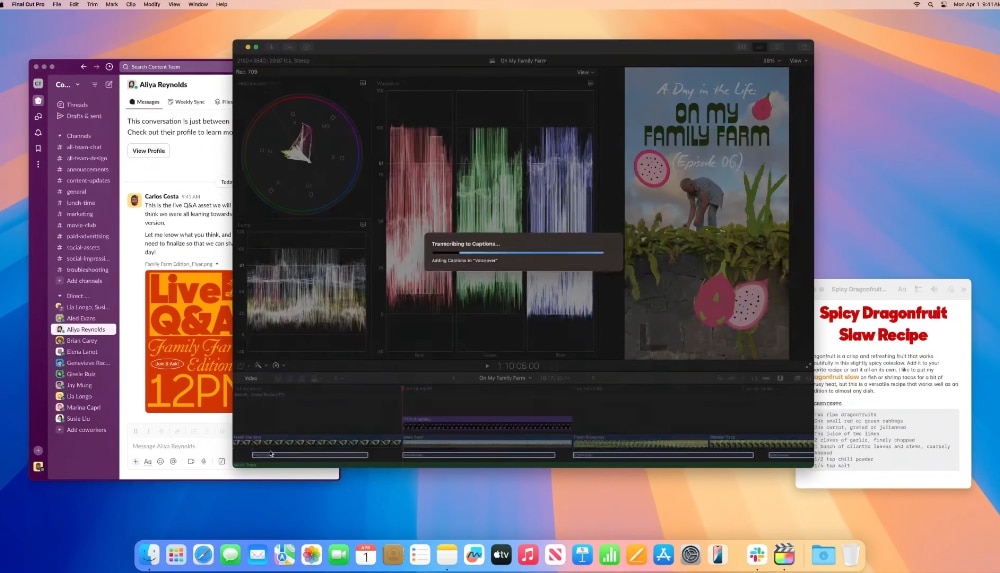Viewport: 1000px width, 573px height.
Task: Open the enhancement wand dropdown under the viewer
Action: pyautogui.click(x=260, y=366)
